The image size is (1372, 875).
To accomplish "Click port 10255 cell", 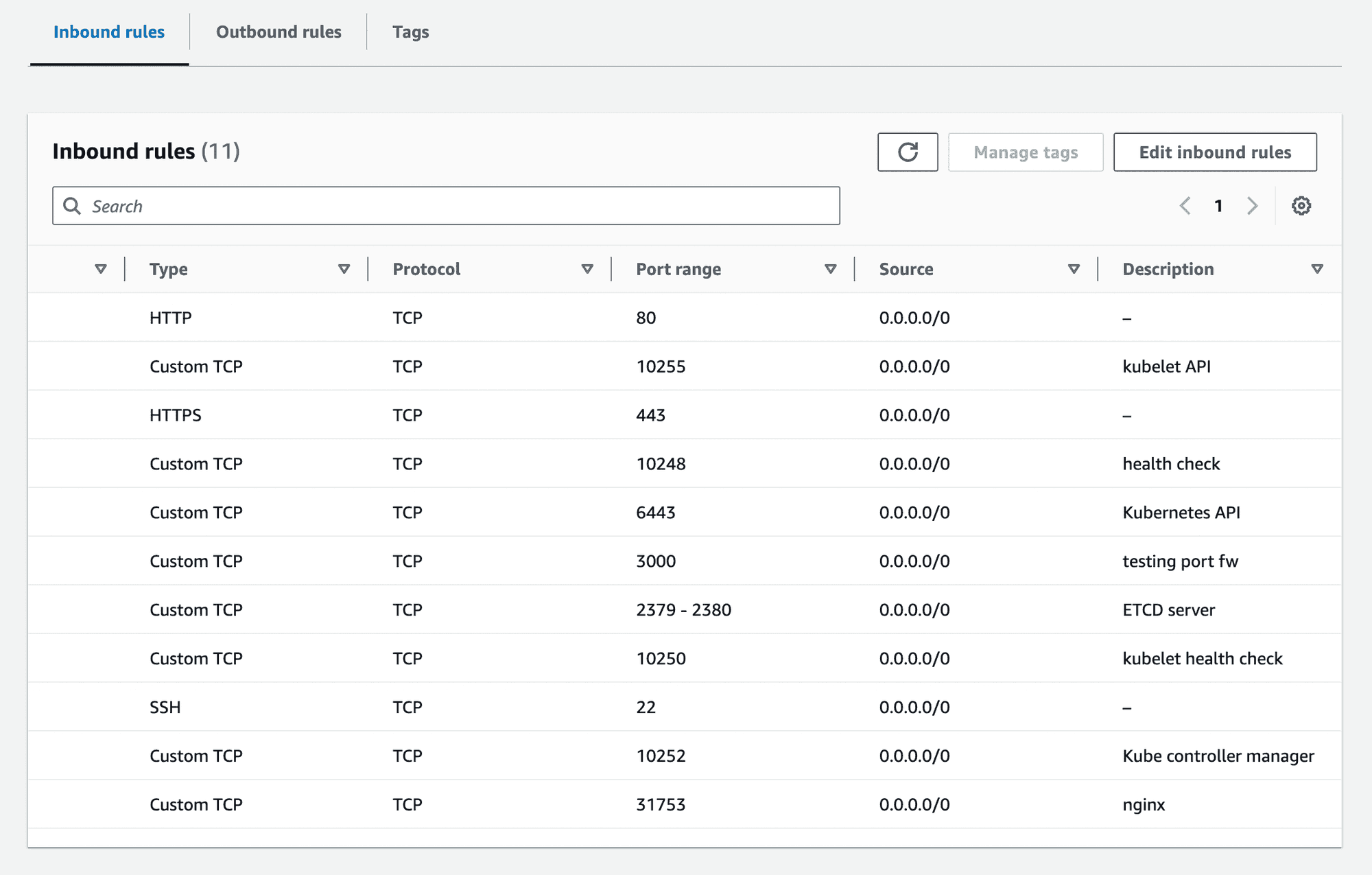I will coord(661,366).
